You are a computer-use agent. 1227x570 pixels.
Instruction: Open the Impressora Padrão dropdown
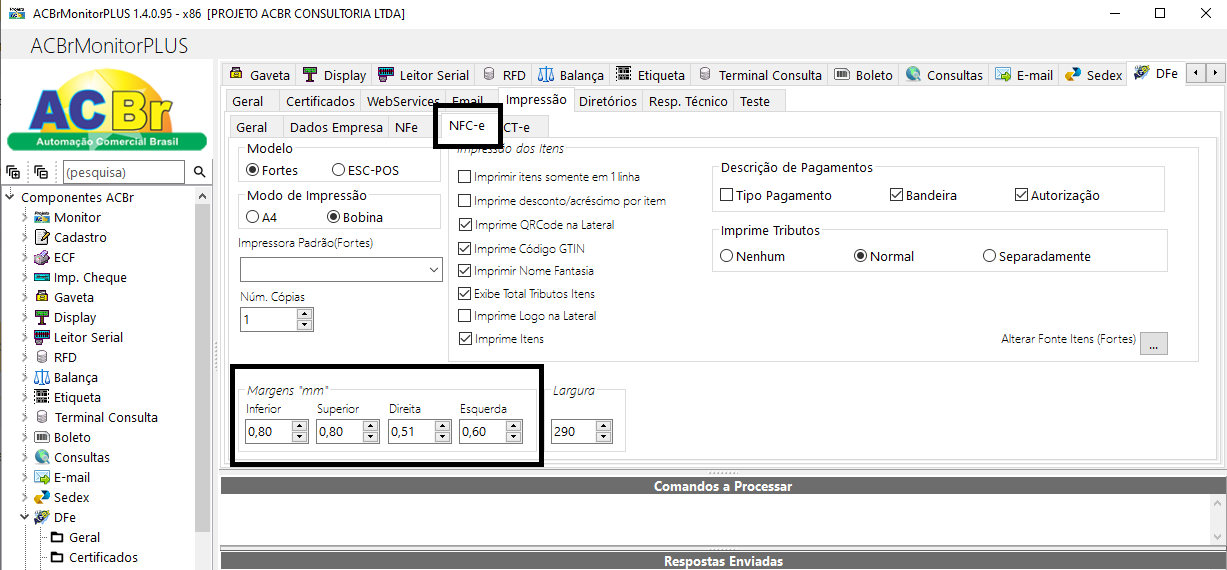pos(434,270)
